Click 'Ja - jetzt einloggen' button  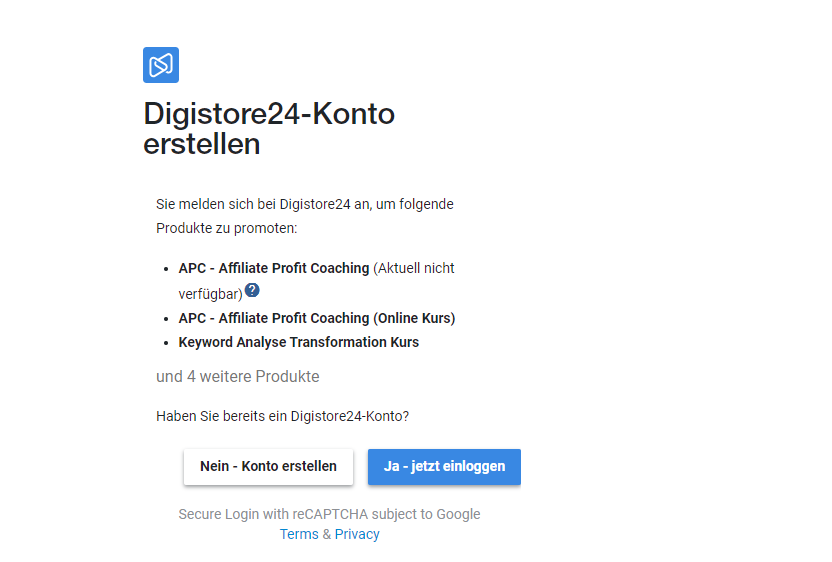[x=444, y=466]
